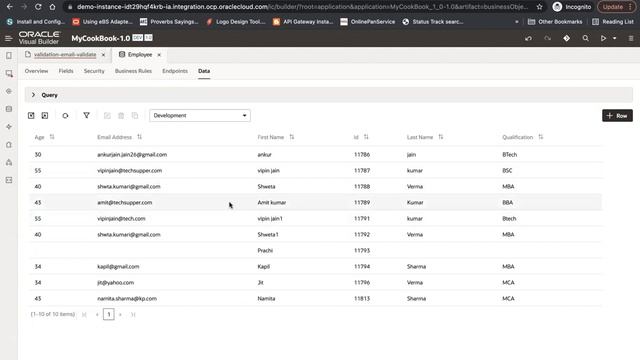The height and width of the screenshot is (360, 640).
Task: Click the + Row button
Action: 617,116
